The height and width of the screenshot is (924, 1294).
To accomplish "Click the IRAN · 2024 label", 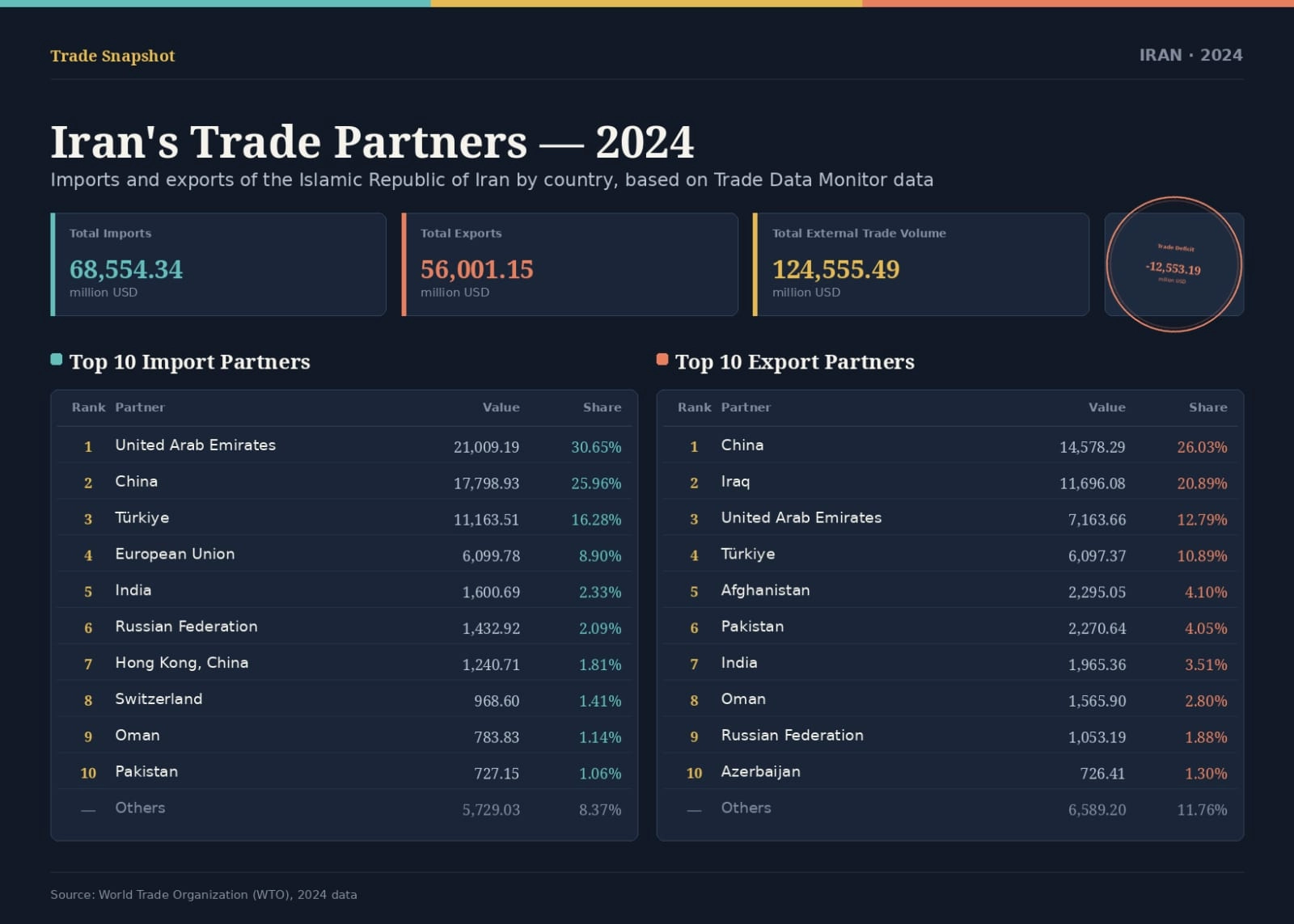I will click(x=1190, y=55).
